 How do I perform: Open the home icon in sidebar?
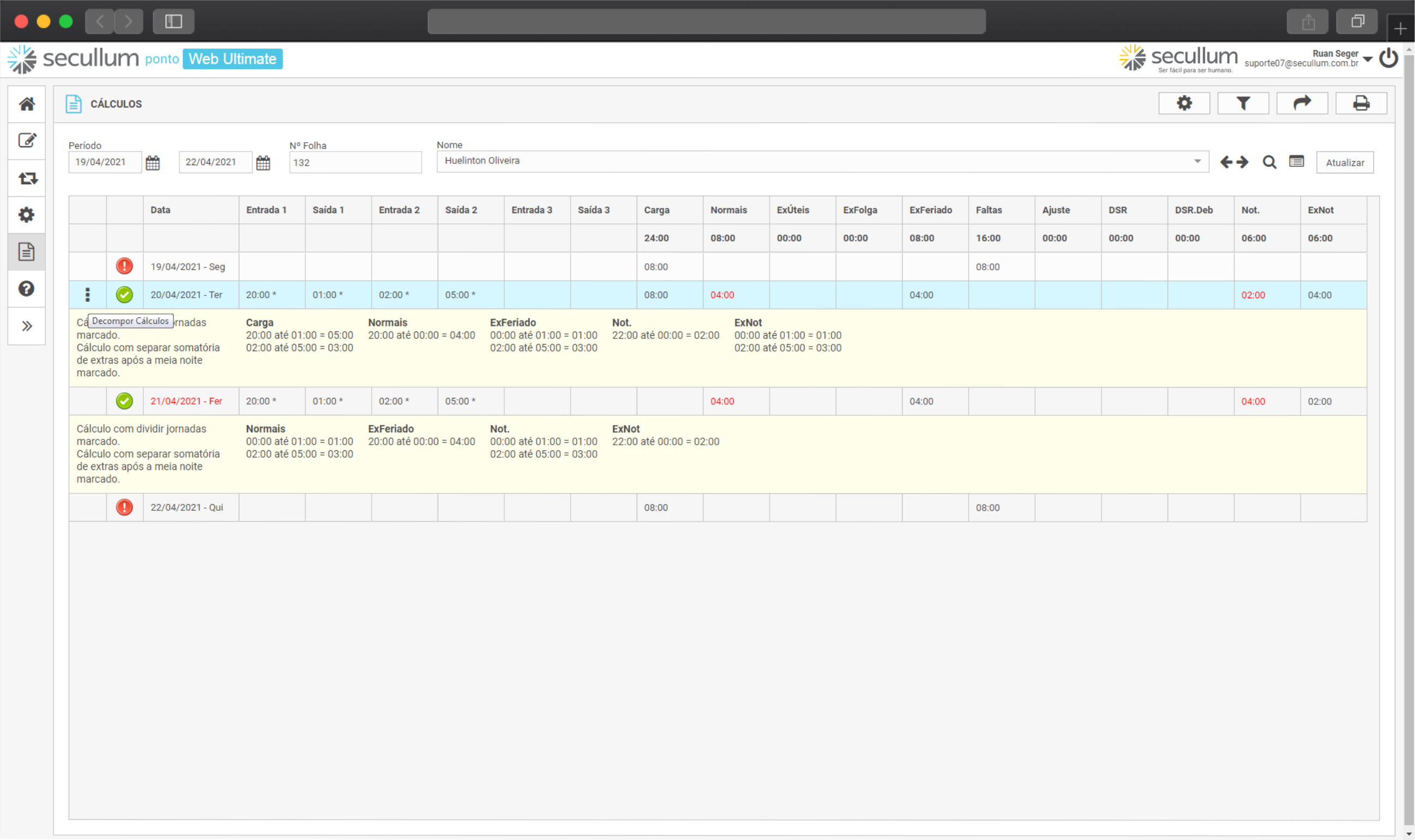(27, 104)
